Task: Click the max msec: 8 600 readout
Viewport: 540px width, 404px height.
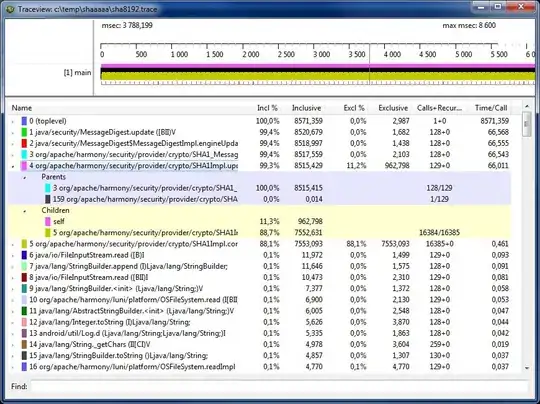Action: coord(469,25)
